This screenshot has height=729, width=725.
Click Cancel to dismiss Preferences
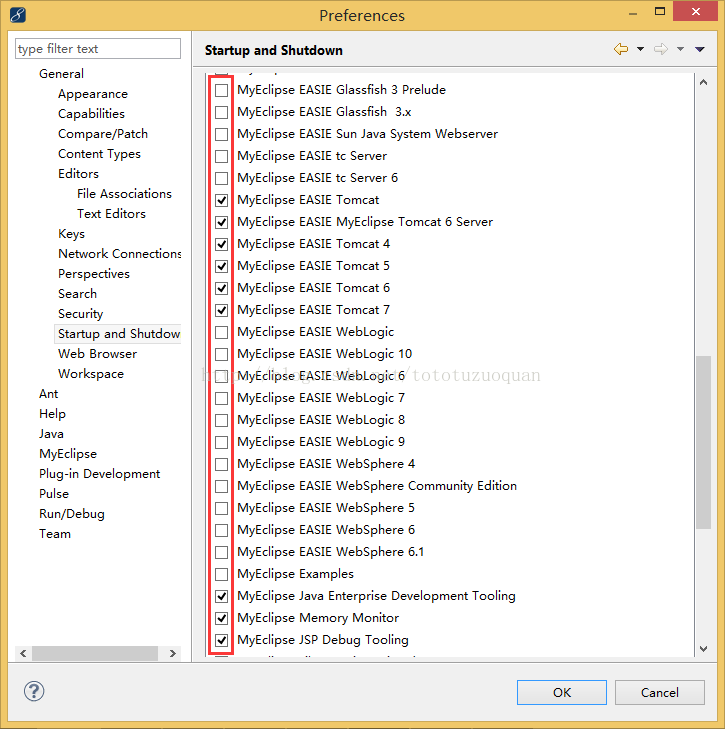659,692
